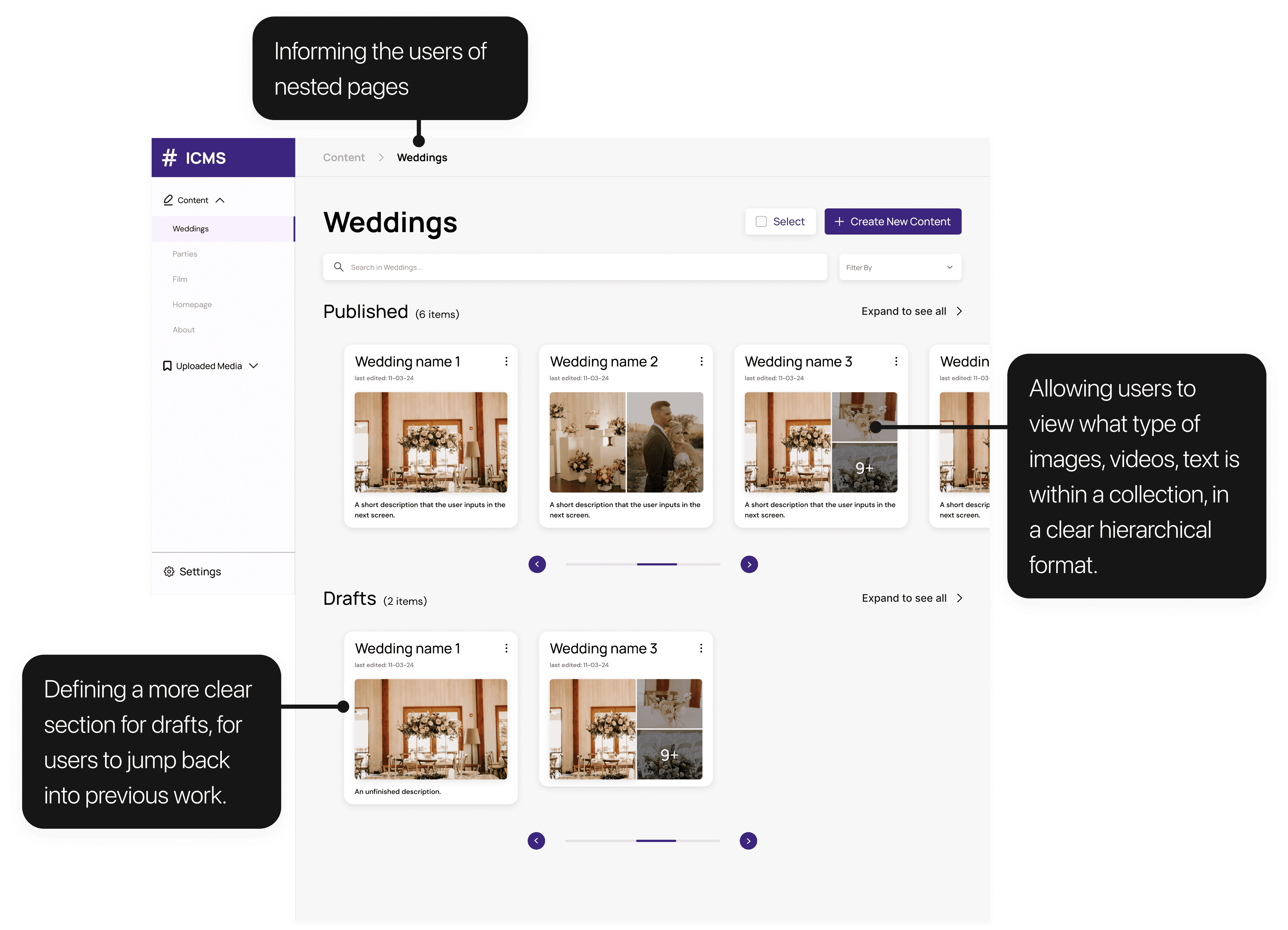1288x930 pixels.
Task: Click next arrow in Drafts carousel
Action: click(748, 841)
